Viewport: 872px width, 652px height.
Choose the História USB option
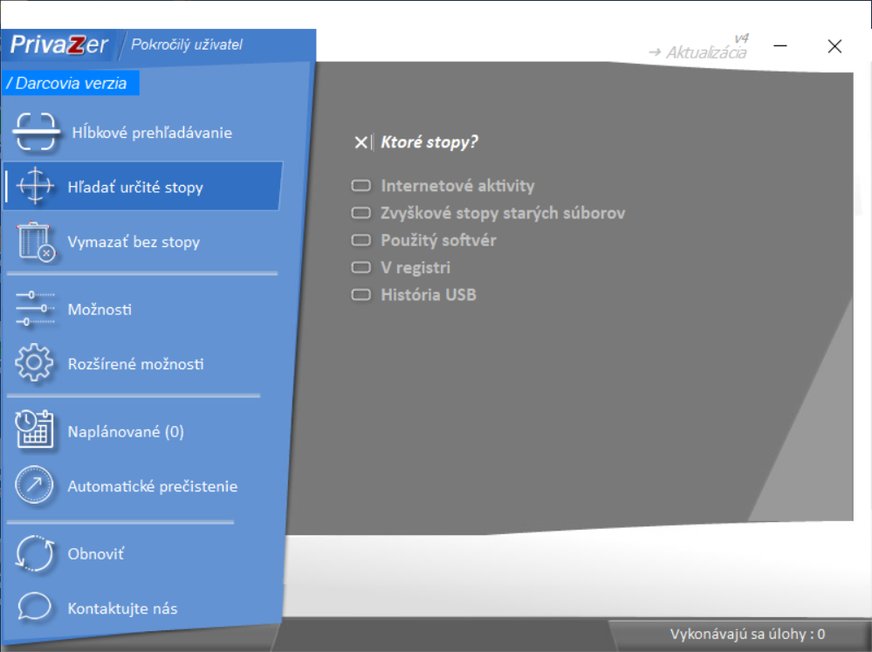pos(428,295)
